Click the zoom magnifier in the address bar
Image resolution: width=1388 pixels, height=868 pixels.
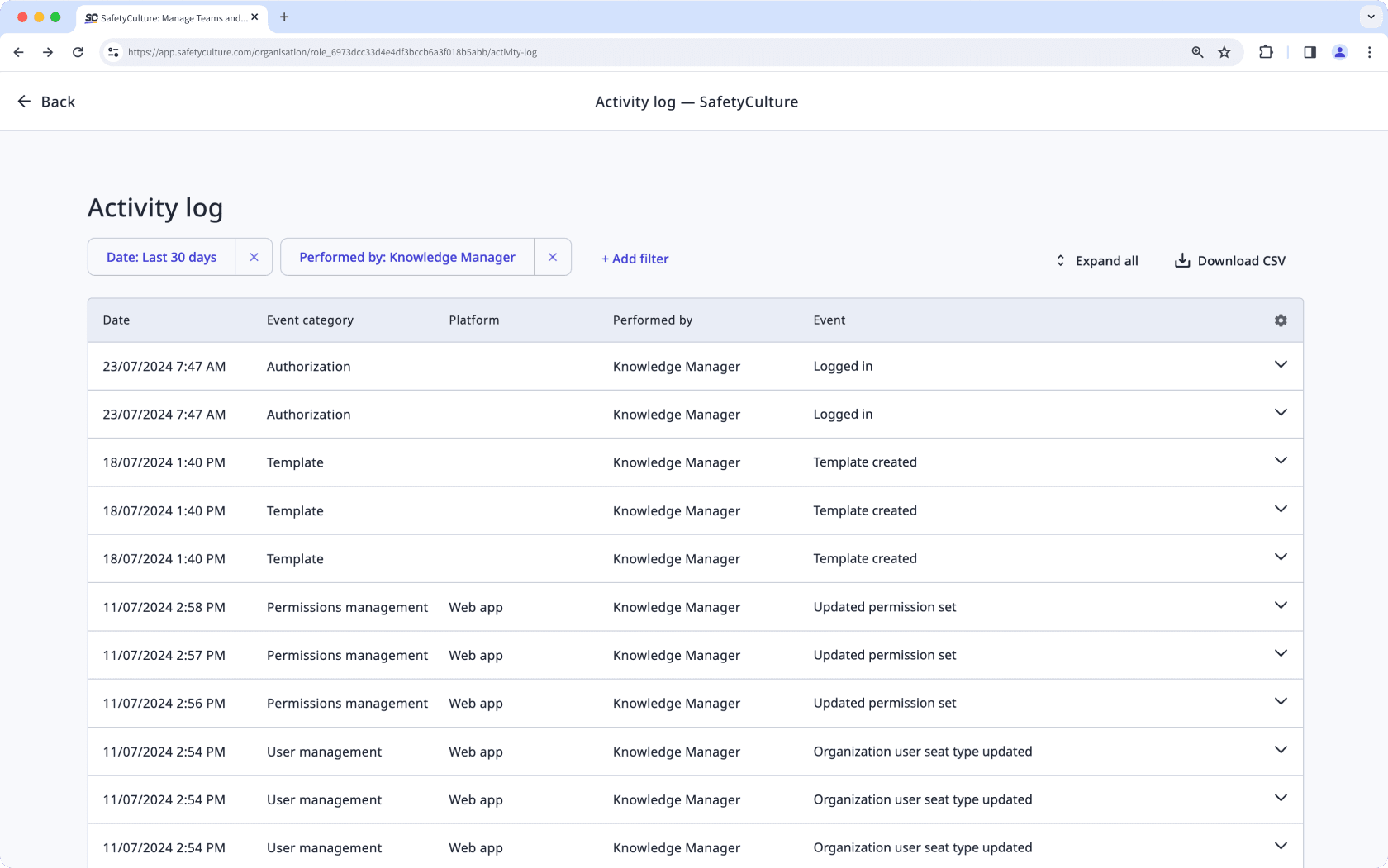(1196, 52)
